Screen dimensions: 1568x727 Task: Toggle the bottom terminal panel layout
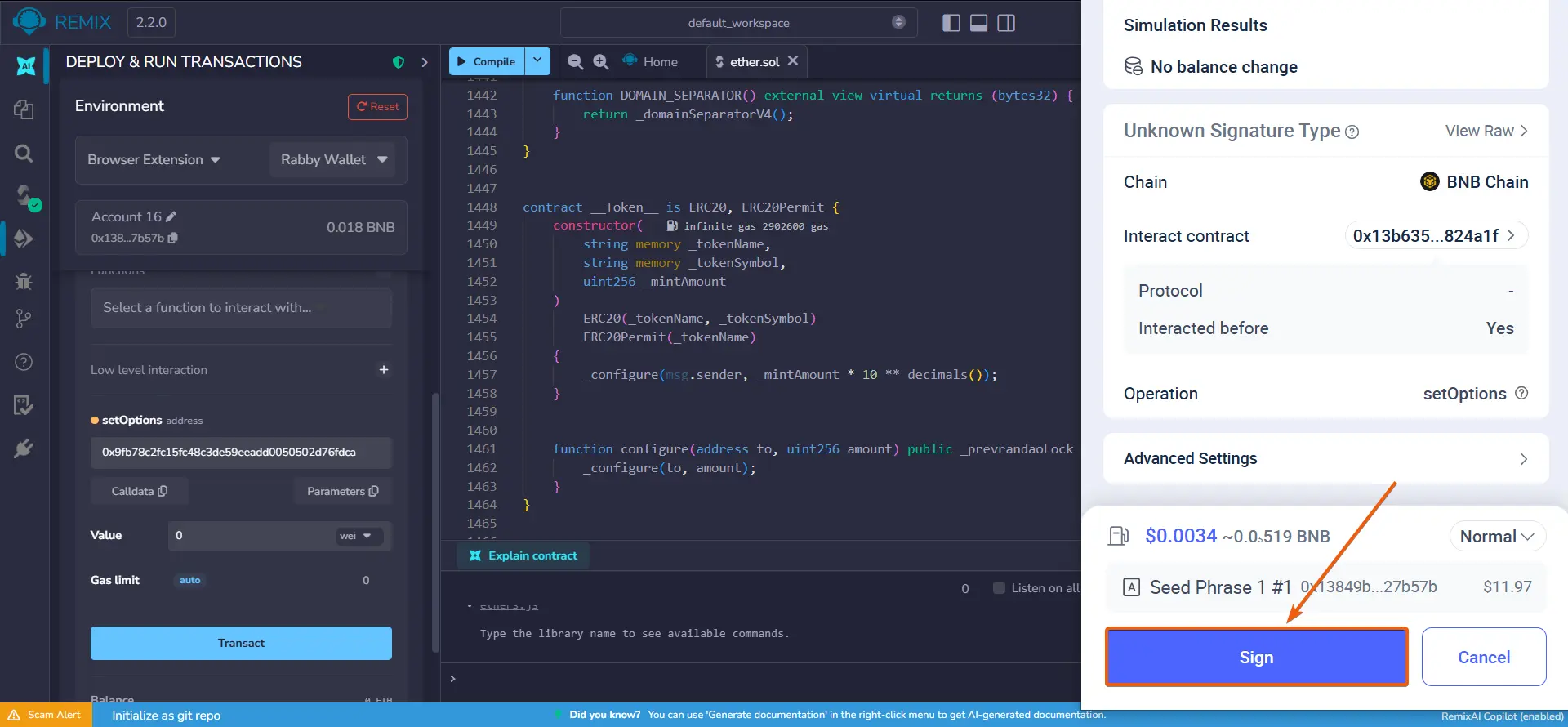pyautogui.click(x=978, y=23)
